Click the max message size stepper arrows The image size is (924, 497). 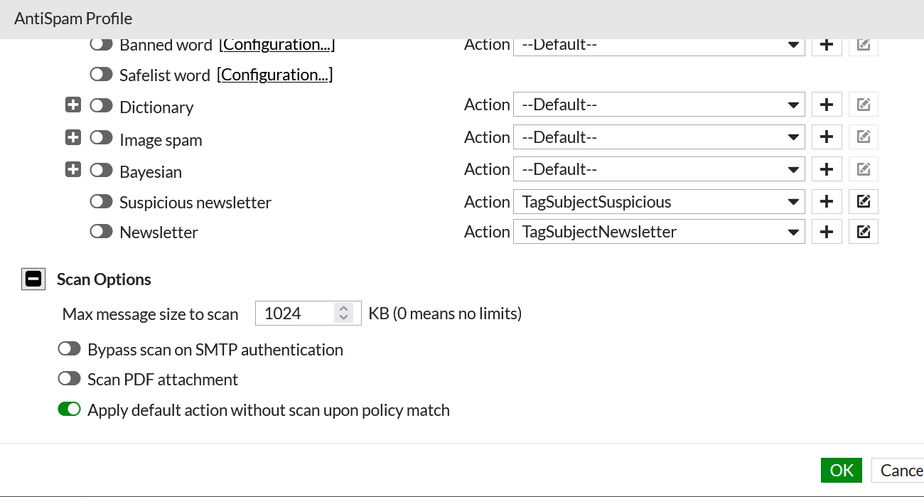[x=344, y=313]
